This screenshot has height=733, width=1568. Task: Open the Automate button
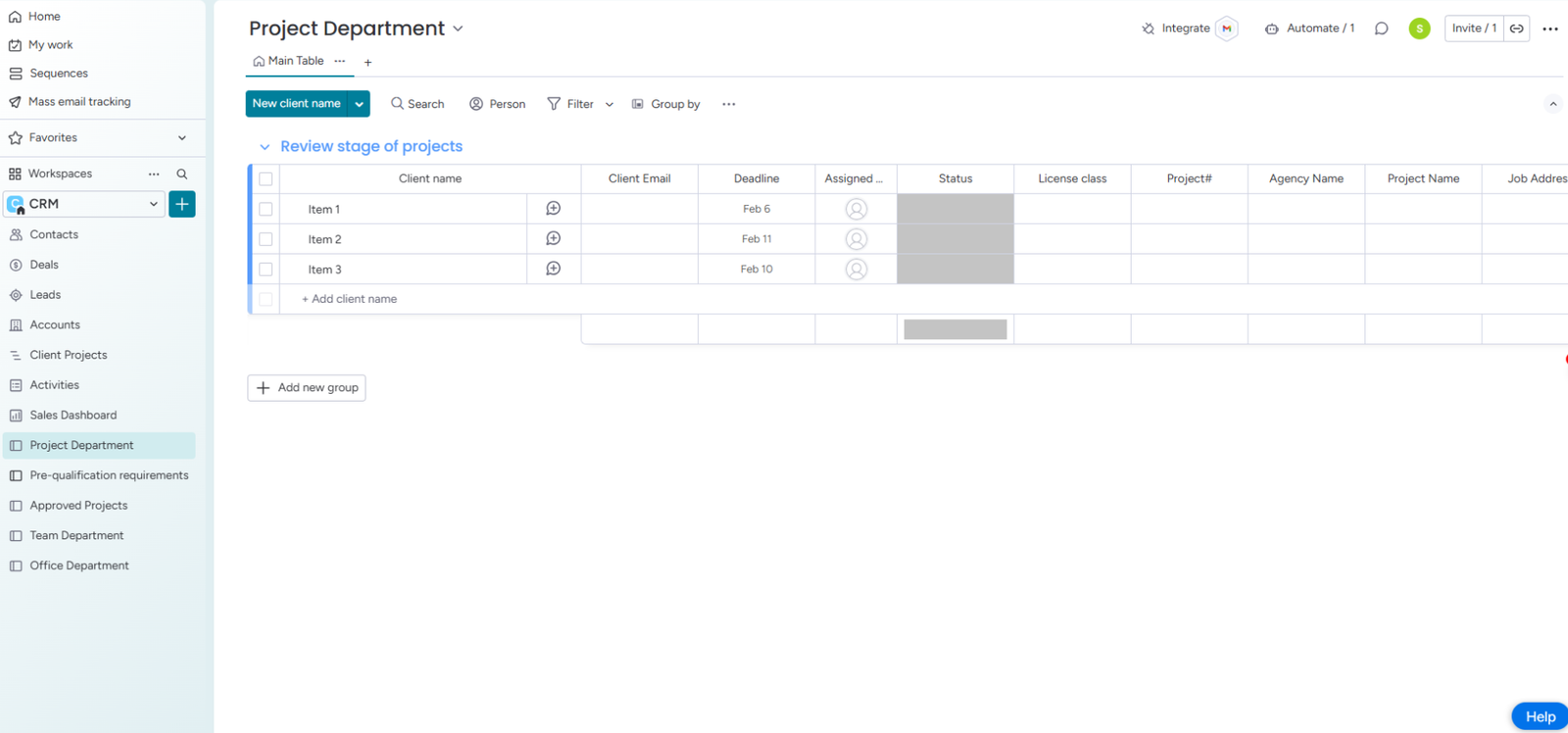(x=1309, y=28)
